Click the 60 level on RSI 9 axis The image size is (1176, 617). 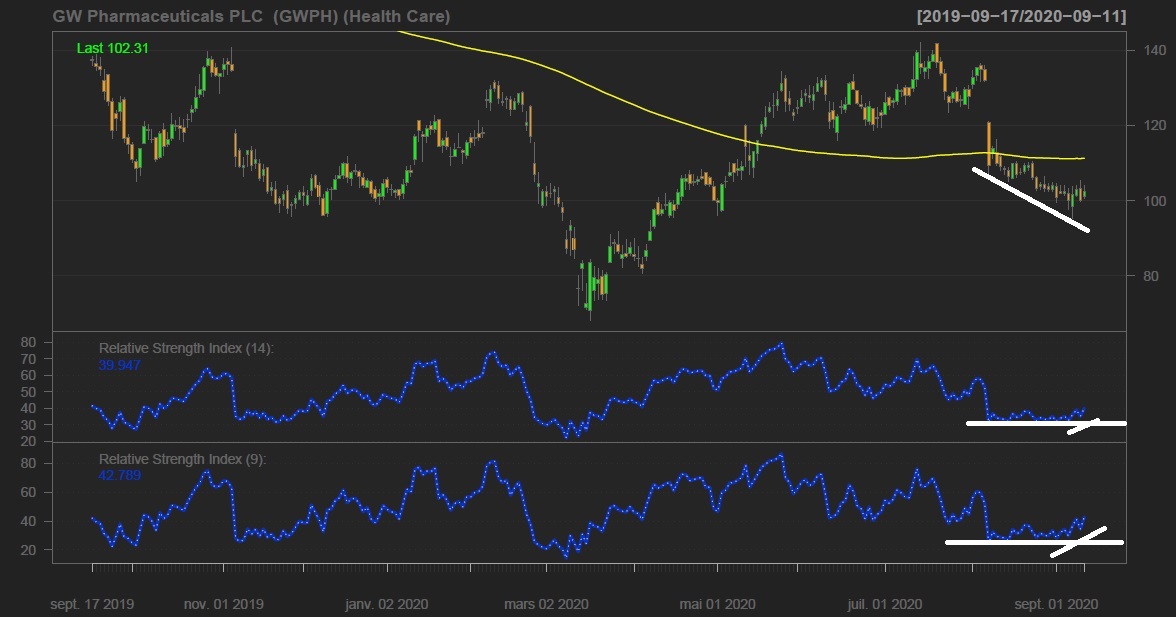coord(28,493)
